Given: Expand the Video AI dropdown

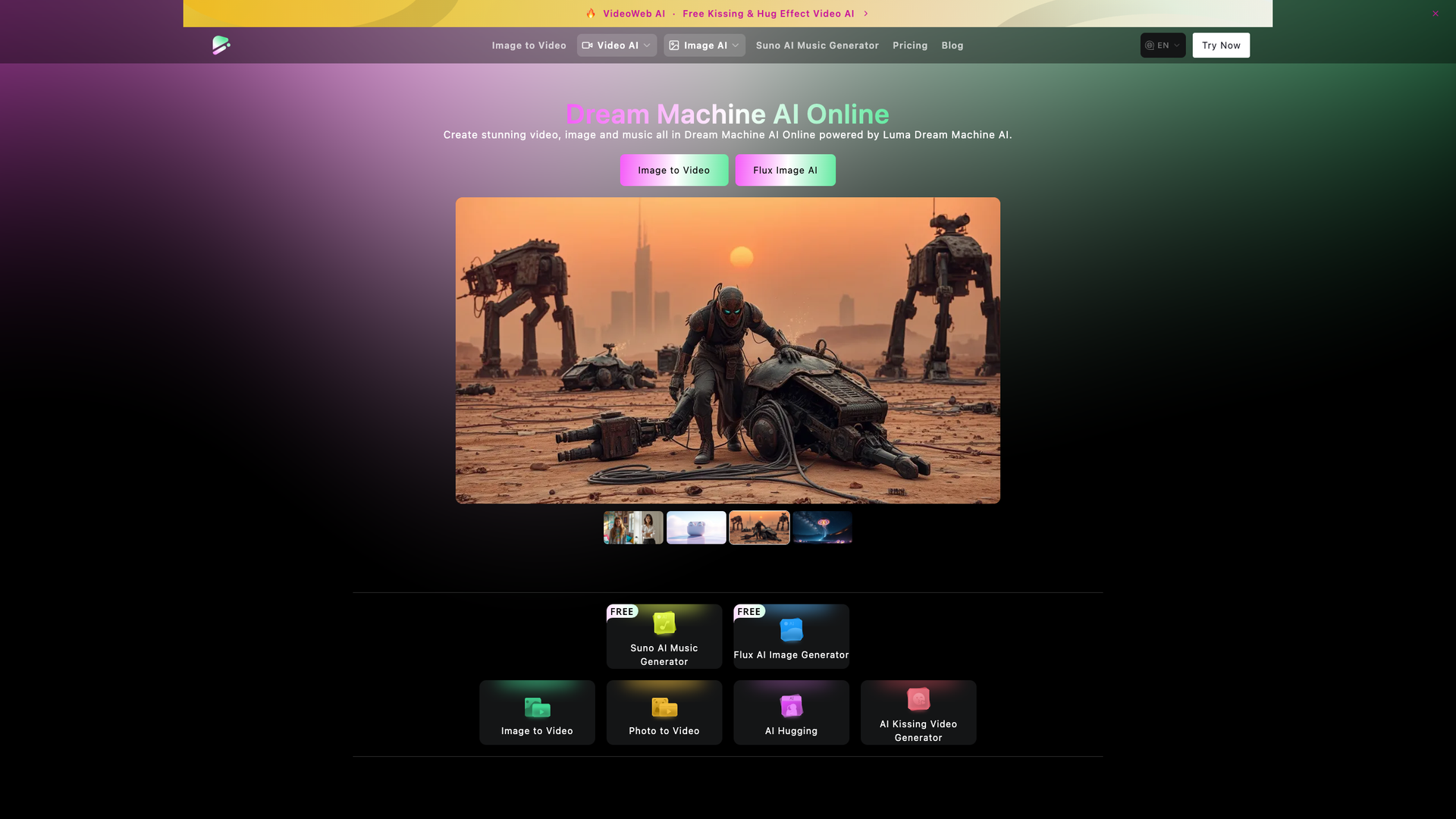Looking at the screenshot, I should tap(617, 45).
